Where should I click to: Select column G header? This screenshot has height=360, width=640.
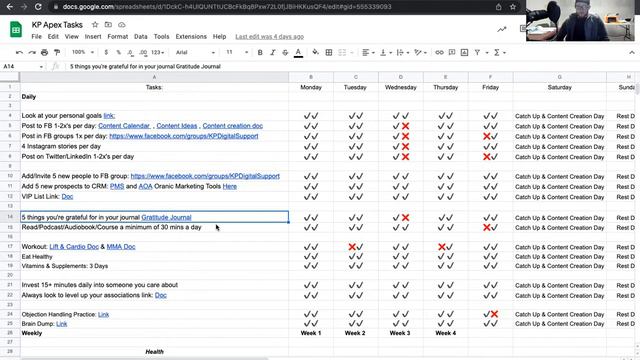pos(560,77)
